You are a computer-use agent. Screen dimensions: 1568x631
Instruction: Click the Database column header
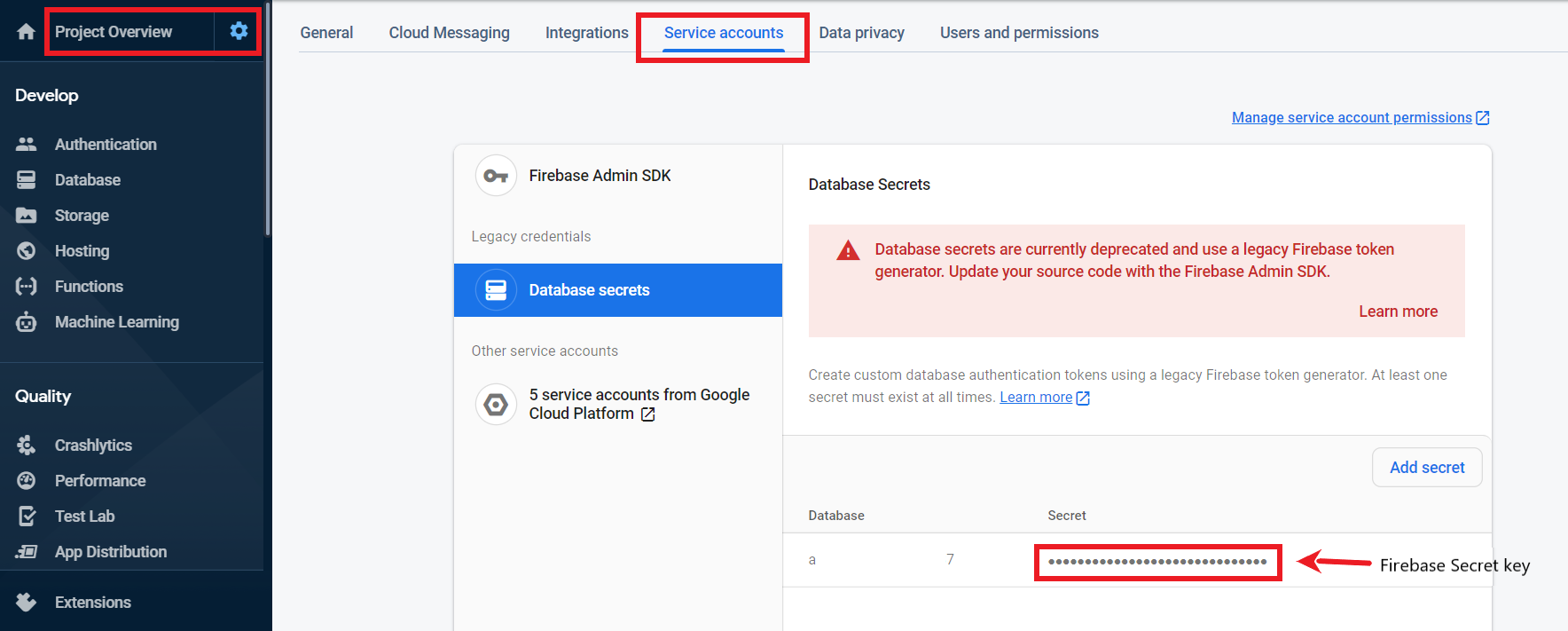coord(836,516)
